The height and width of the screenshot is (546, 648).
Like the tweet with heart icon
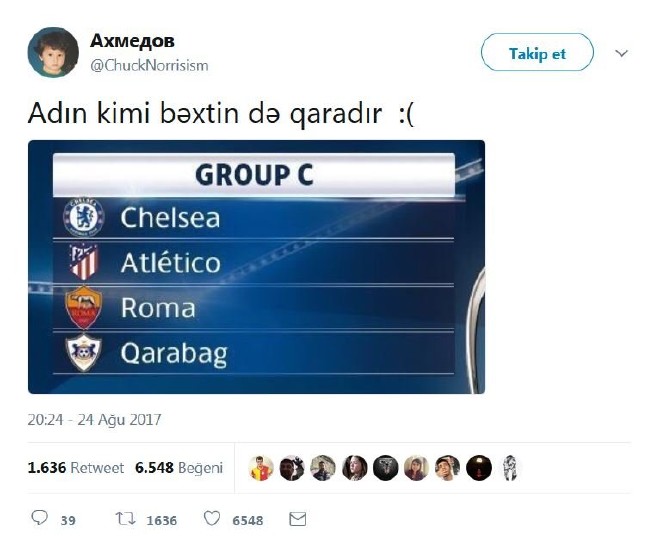[x=212, y=518]
